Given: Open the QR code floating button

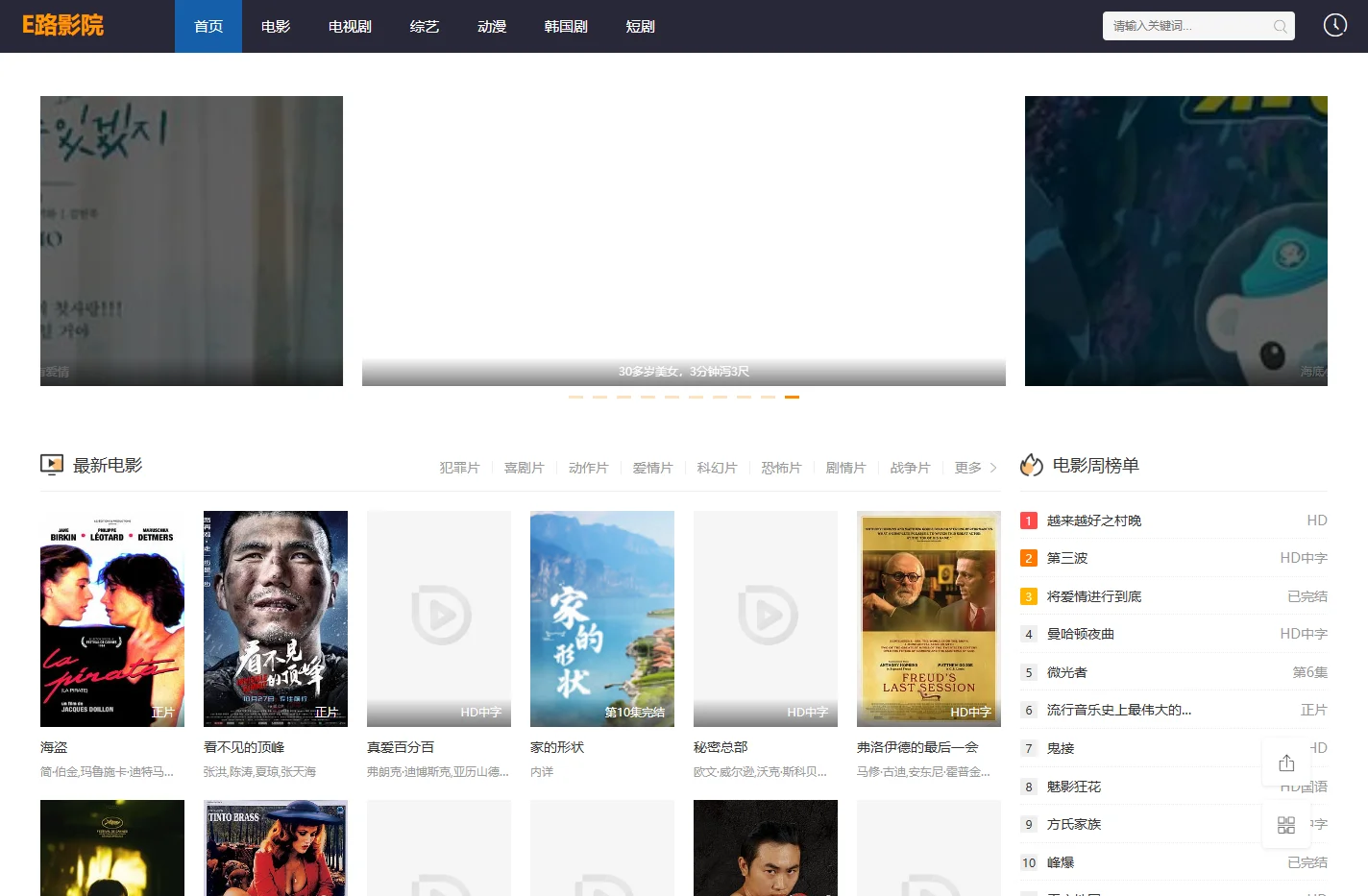Looking at the screenshot, I should click(1286, 824).
